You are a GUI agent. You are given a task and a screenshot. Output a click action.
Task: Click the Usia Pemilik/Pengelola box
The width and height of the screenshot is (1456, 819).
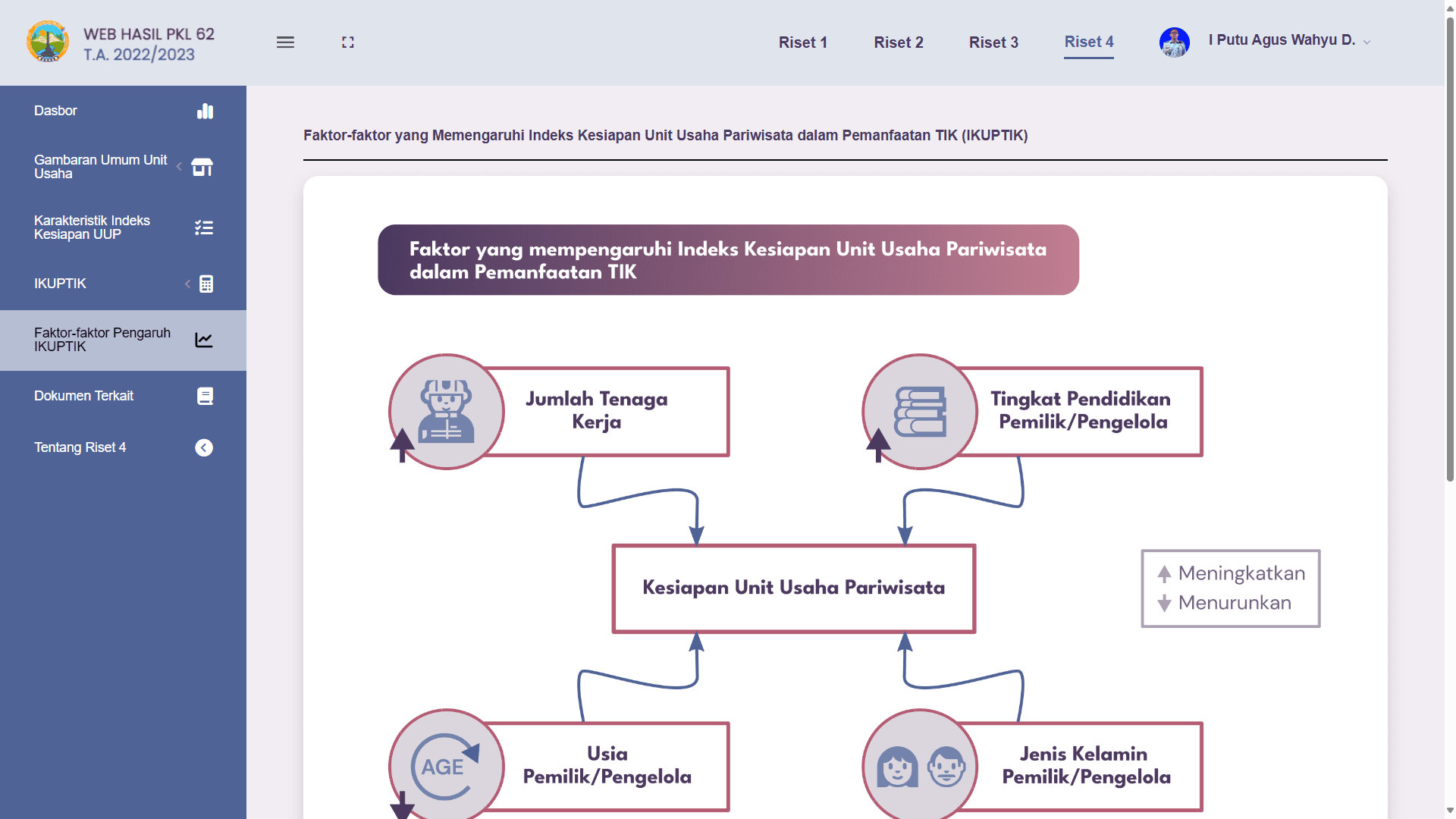[x=607, y=766]
